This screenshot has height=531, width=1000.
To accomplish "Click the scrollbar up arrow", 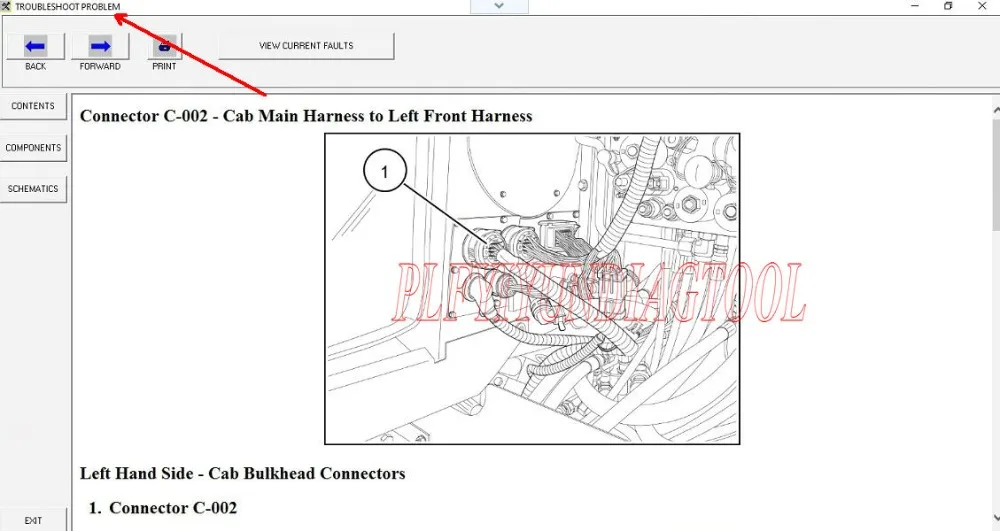I will tap(996, 110).
